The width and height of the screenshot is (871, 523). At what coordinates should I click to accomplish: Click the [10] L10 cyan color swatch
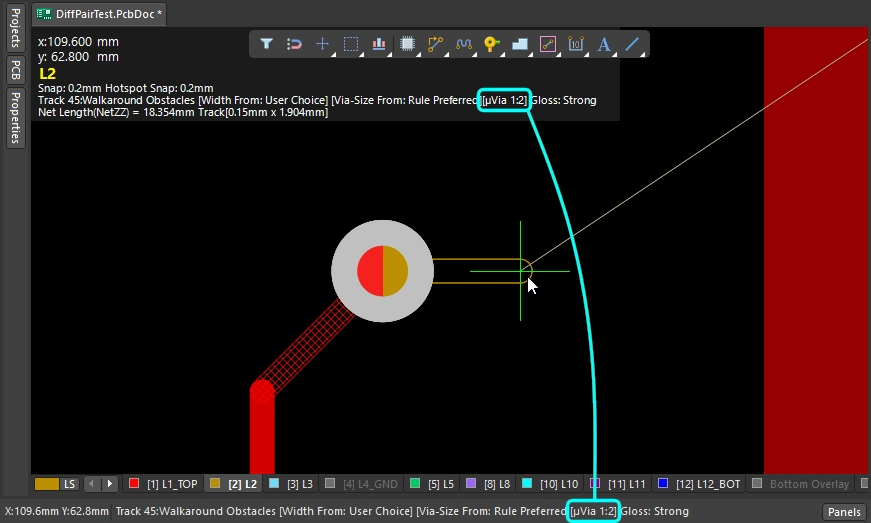(x=527, y=484)
